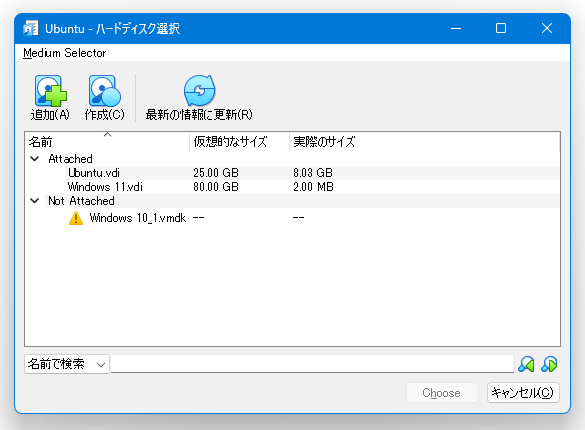Click the search next match icon
585x430 pixels.
[x=549, y=364]
